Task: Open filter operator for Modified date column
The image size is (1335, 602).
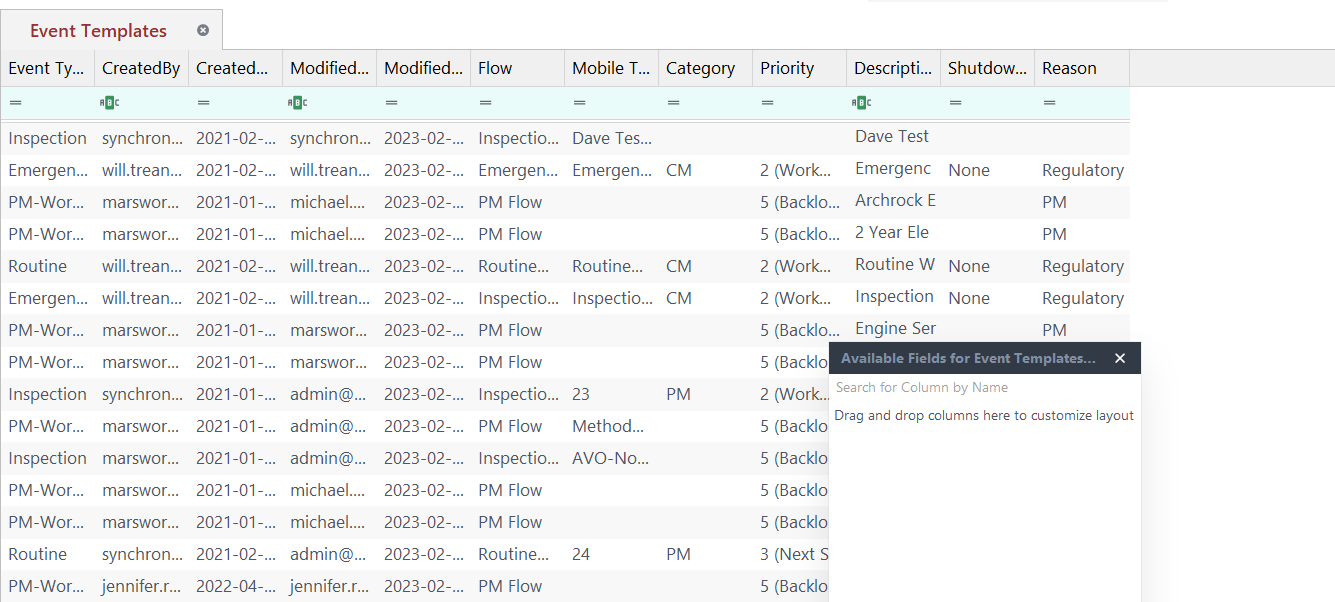Action: pyautogui.click(x=391, y=102)
